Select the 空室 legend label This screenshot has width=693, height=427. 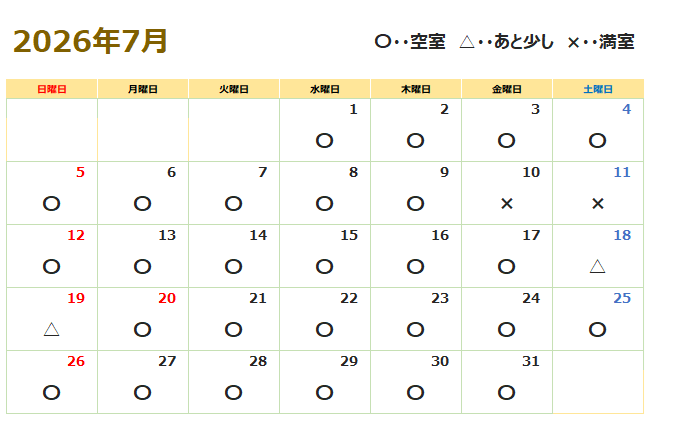coord(427,42)
